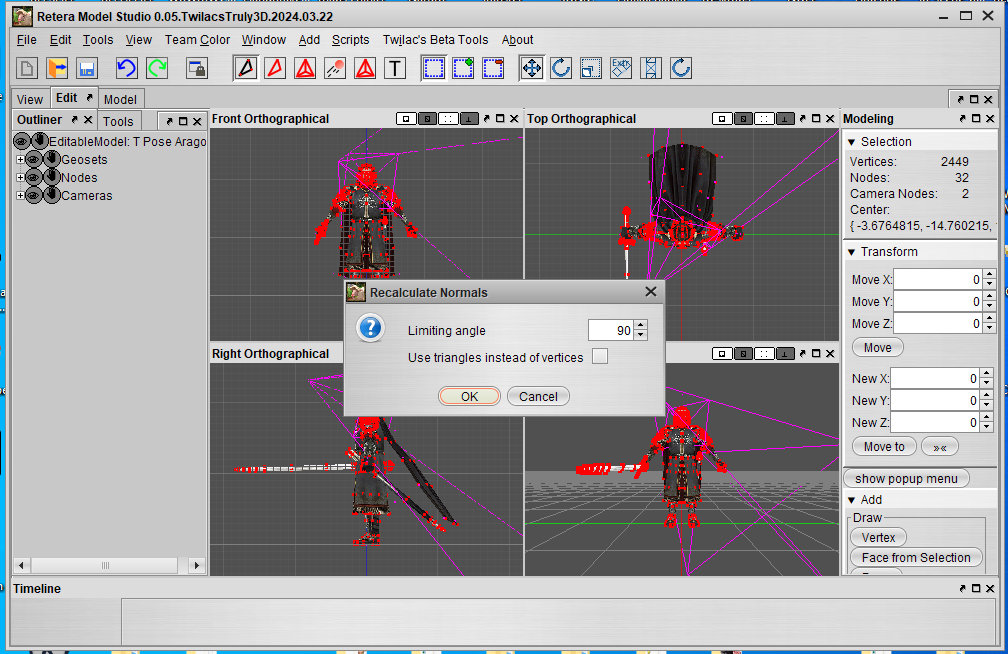Click the green Redo arrow icon

(157, 68)
